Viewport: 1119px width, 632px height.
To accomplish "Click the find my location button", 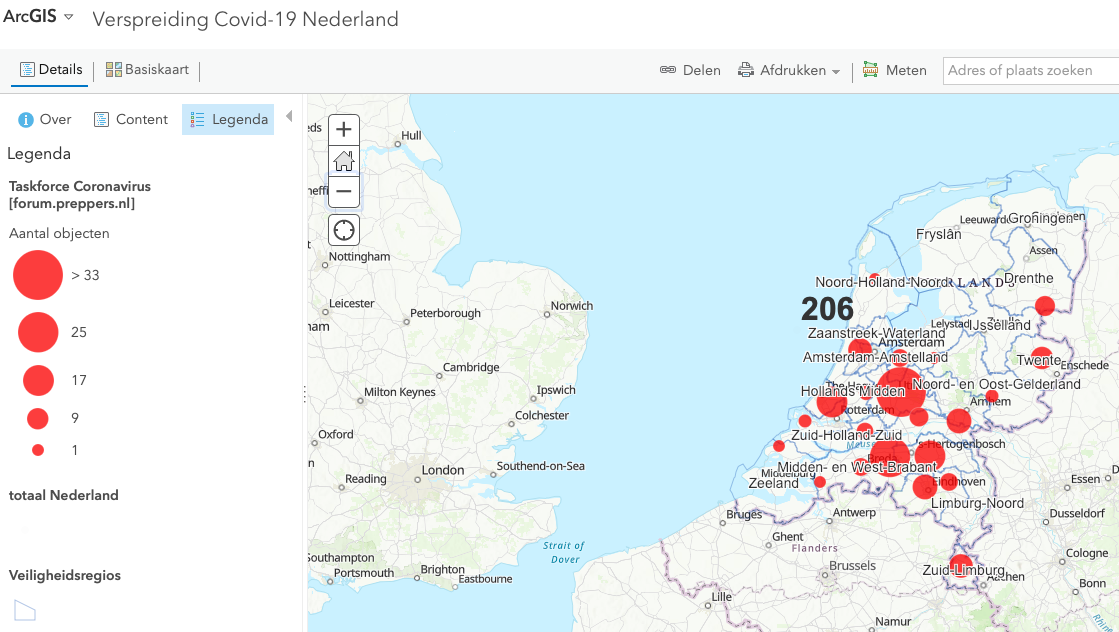I will [344, 230].
